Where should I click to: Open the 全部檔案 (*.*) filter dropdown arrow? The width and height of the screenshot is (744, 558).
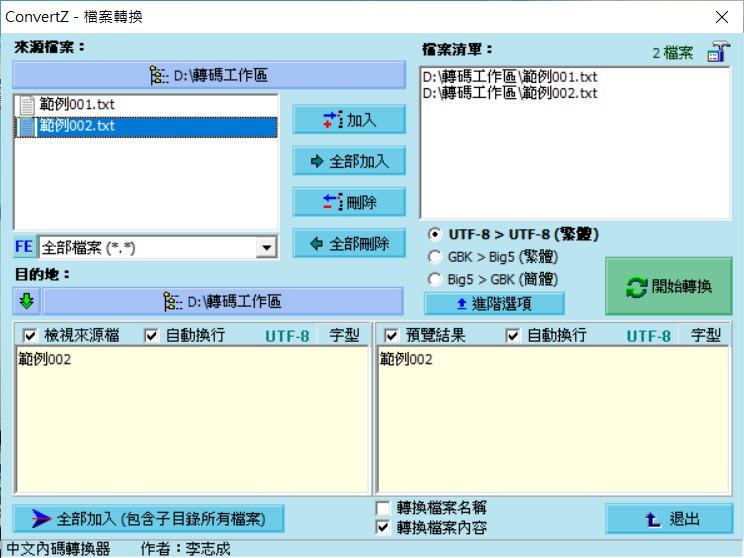(267, 247)
